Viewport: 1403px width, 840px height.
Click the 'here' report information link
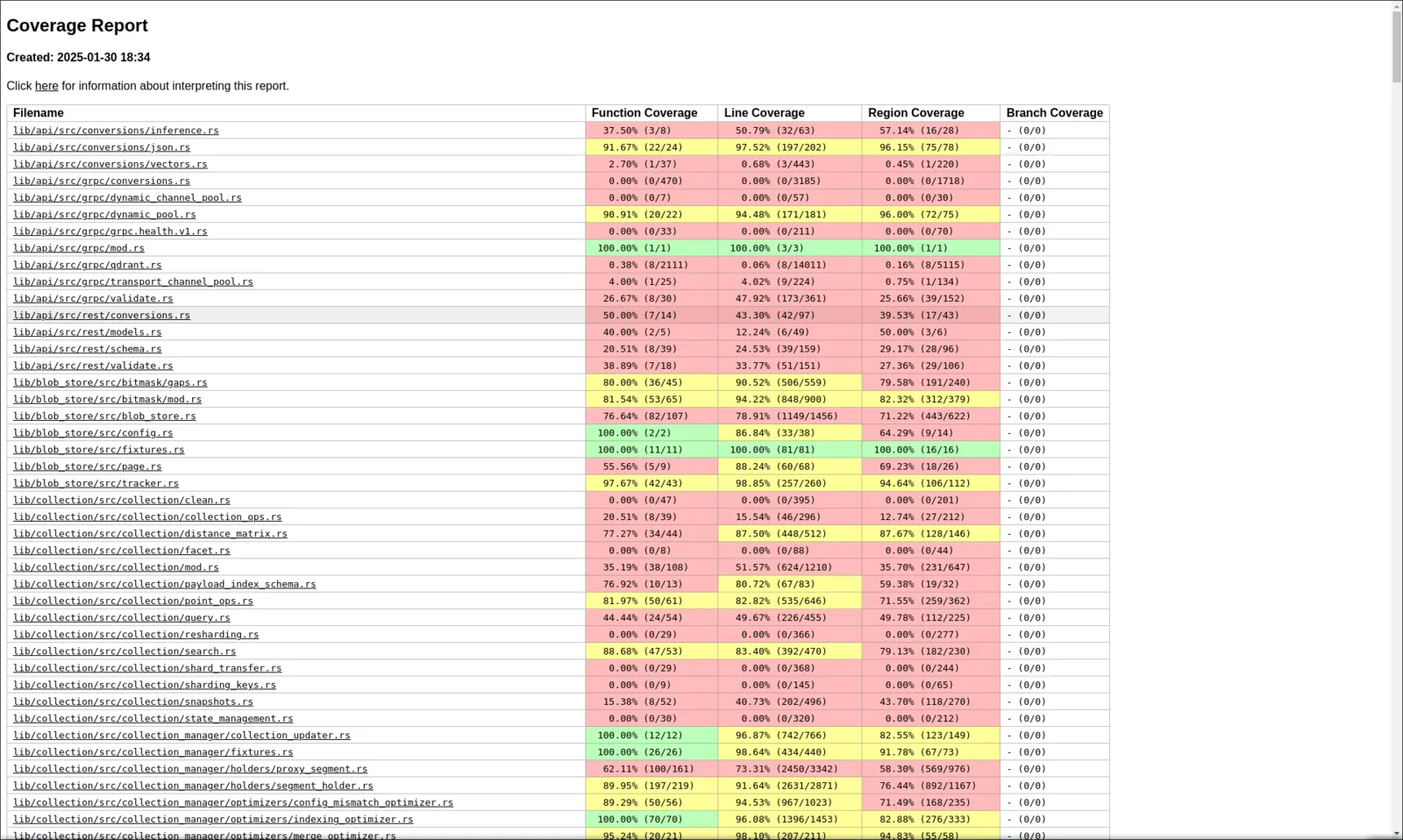pyautogui.click(x=46, y=86)
